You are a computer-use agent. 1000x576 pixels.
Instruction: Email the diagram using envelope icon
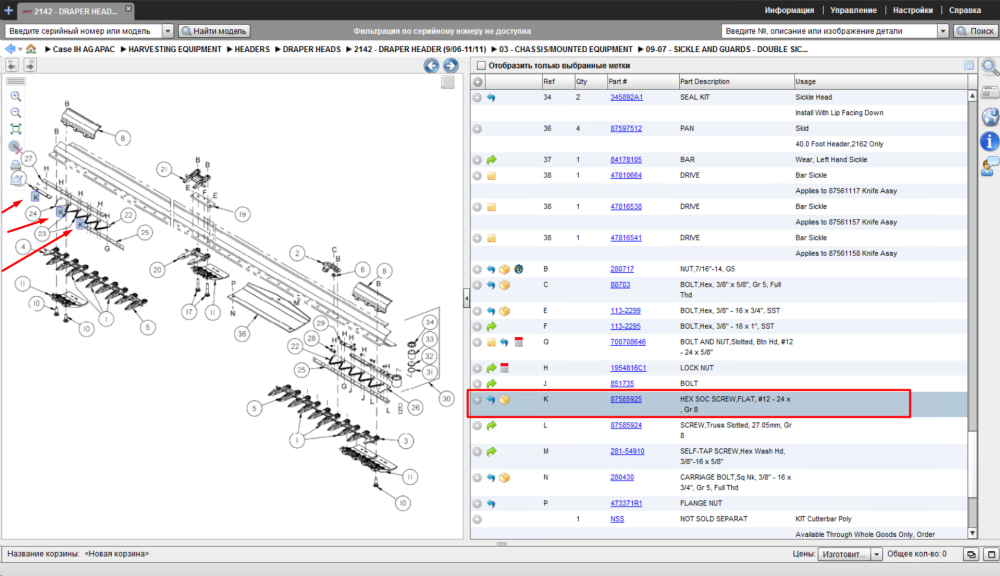[x=17, y=180]
